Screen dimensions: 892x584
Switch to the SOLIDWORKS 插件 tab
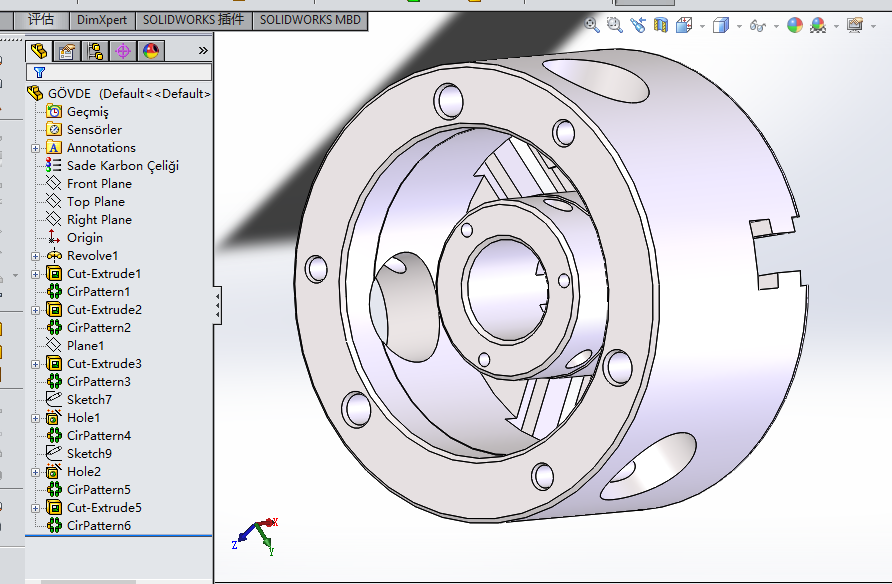(x=193, y=20)
